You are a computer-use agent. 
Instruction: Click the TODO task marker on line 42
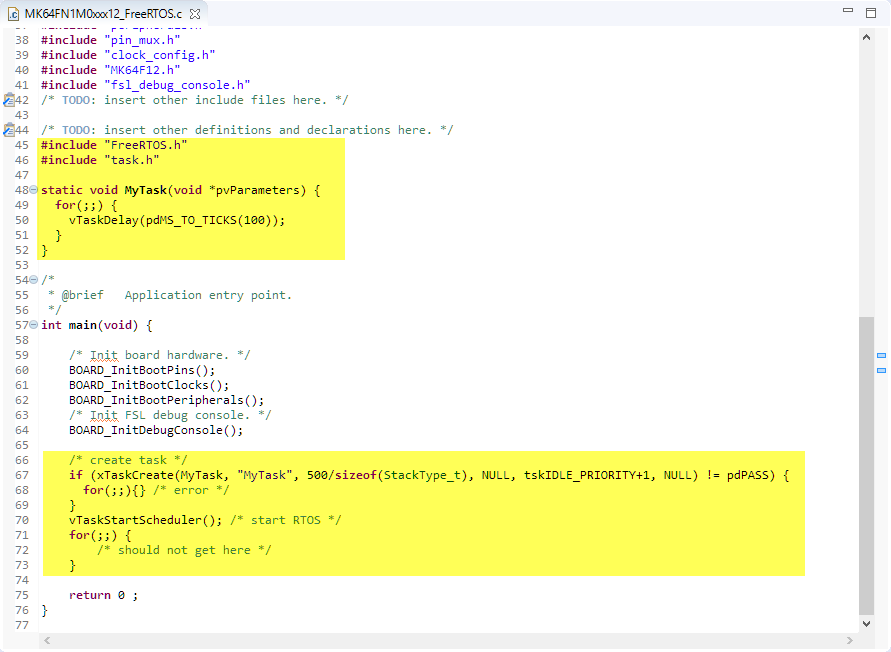pos(8,100)
